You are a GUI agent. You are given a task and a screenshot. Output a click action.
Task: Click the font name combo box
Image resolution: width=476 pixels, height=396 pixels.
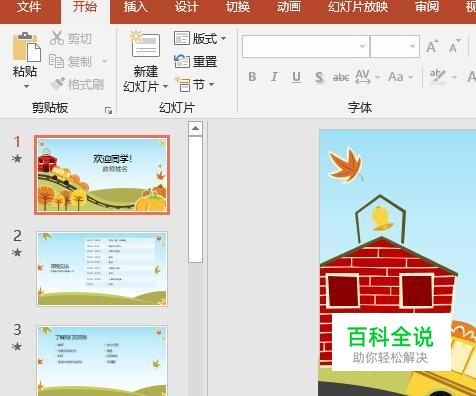point(306,46)
